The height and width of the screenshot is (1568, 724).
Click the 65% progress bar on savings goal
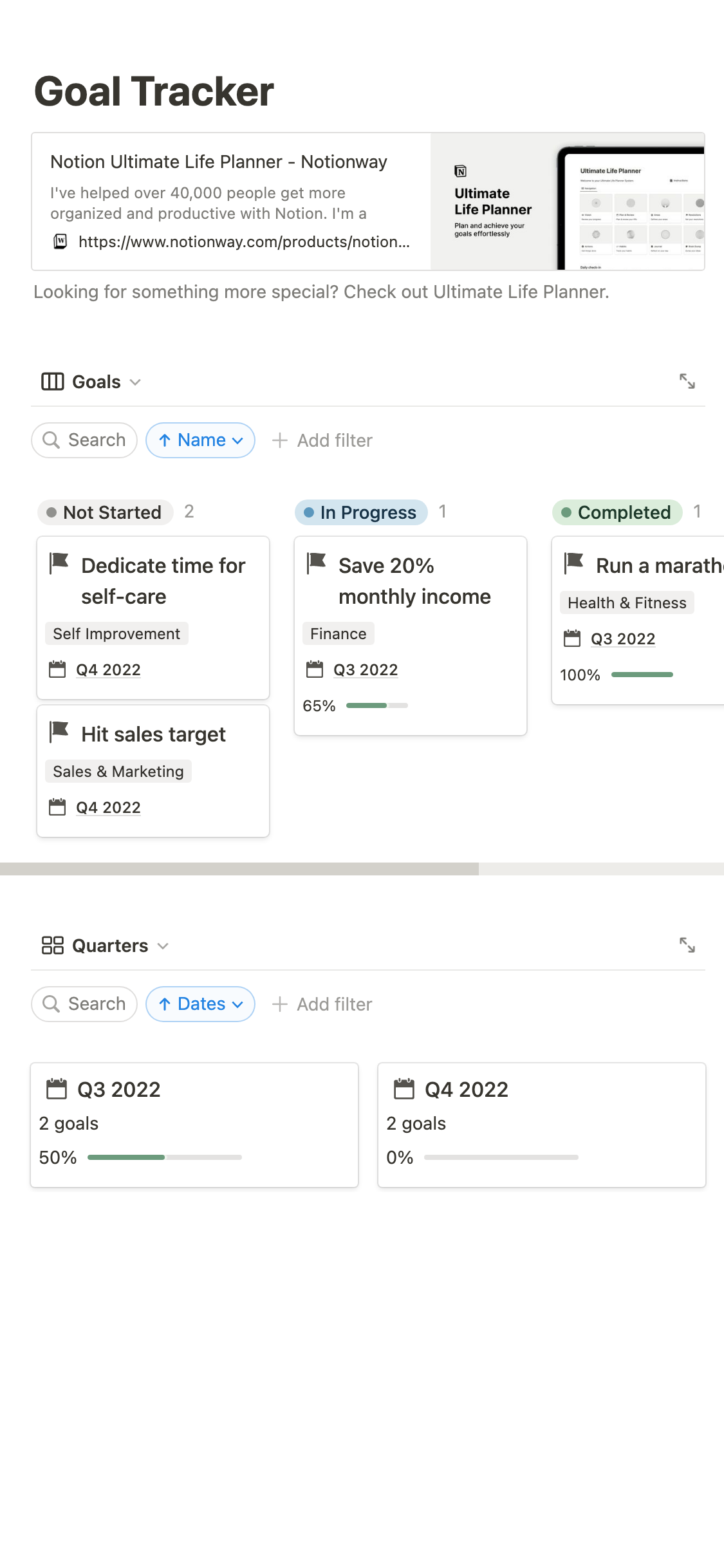[x=376, y=705]
